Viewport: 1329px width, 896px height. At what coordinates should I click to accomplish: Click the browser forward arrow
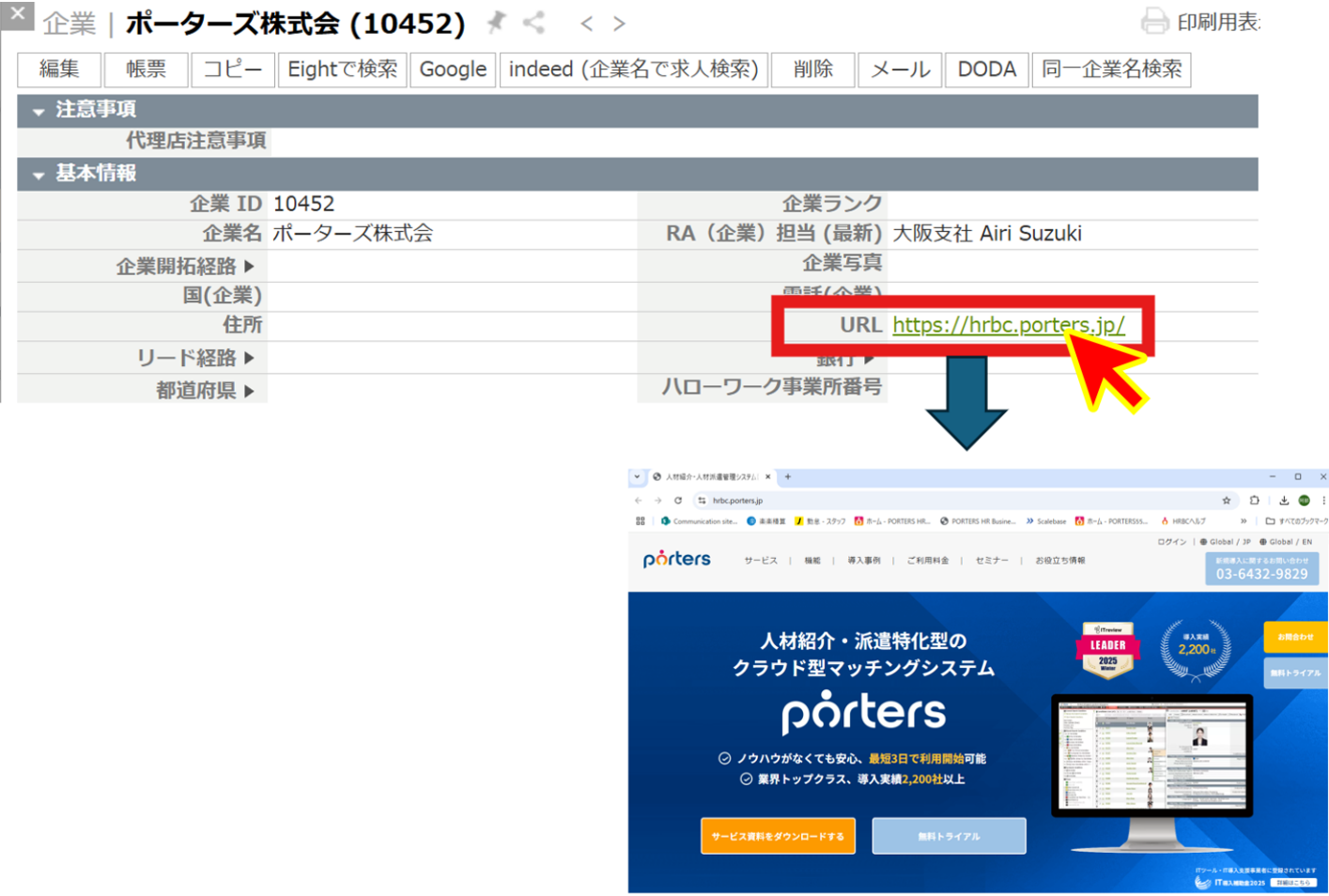(x=657, y=501)
